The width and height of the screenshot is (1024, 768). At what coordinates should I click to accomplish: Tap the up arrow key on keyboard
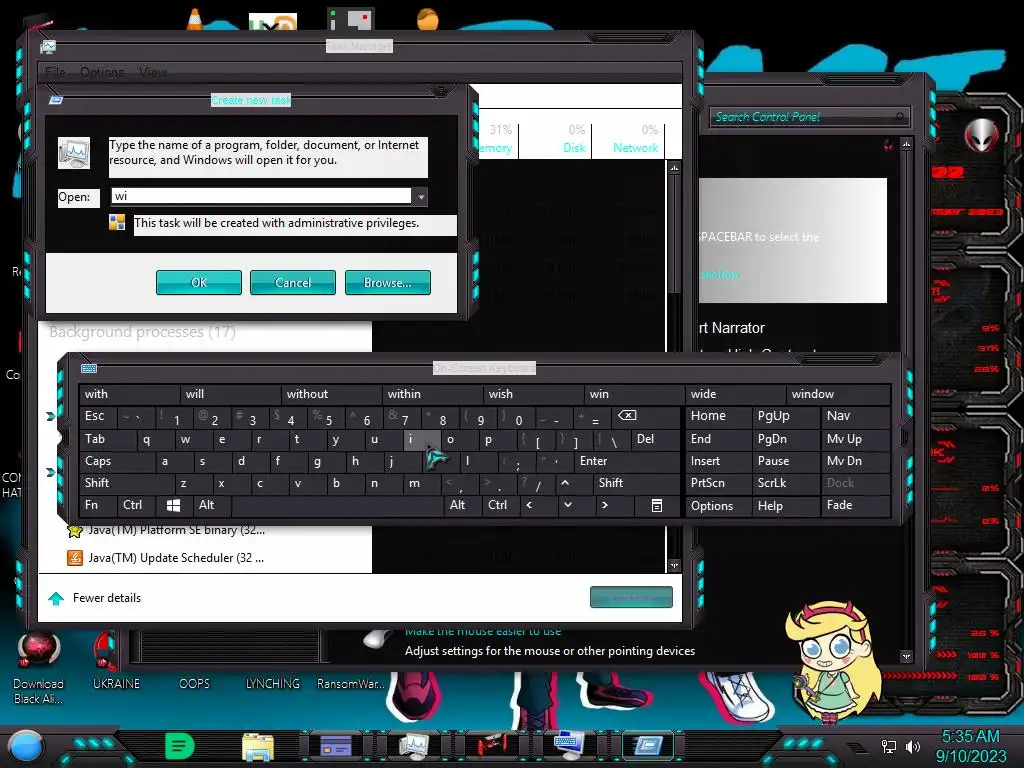tap(565, 483)
